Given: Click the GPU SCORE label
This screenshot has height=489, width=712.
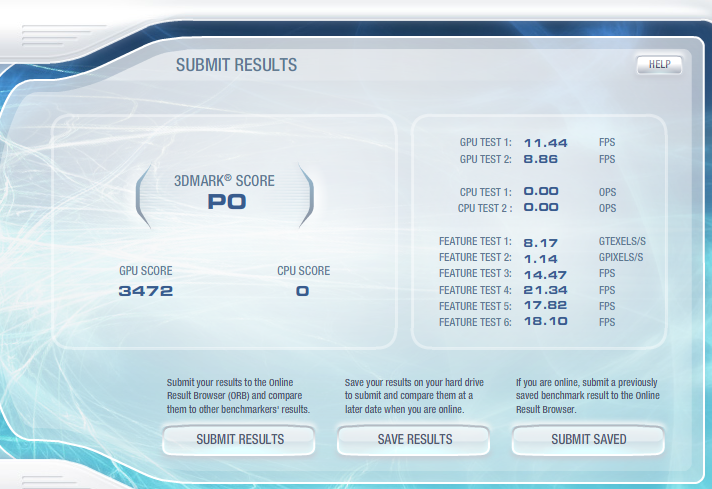Looking at the screenshot, I should click(146, 271).
